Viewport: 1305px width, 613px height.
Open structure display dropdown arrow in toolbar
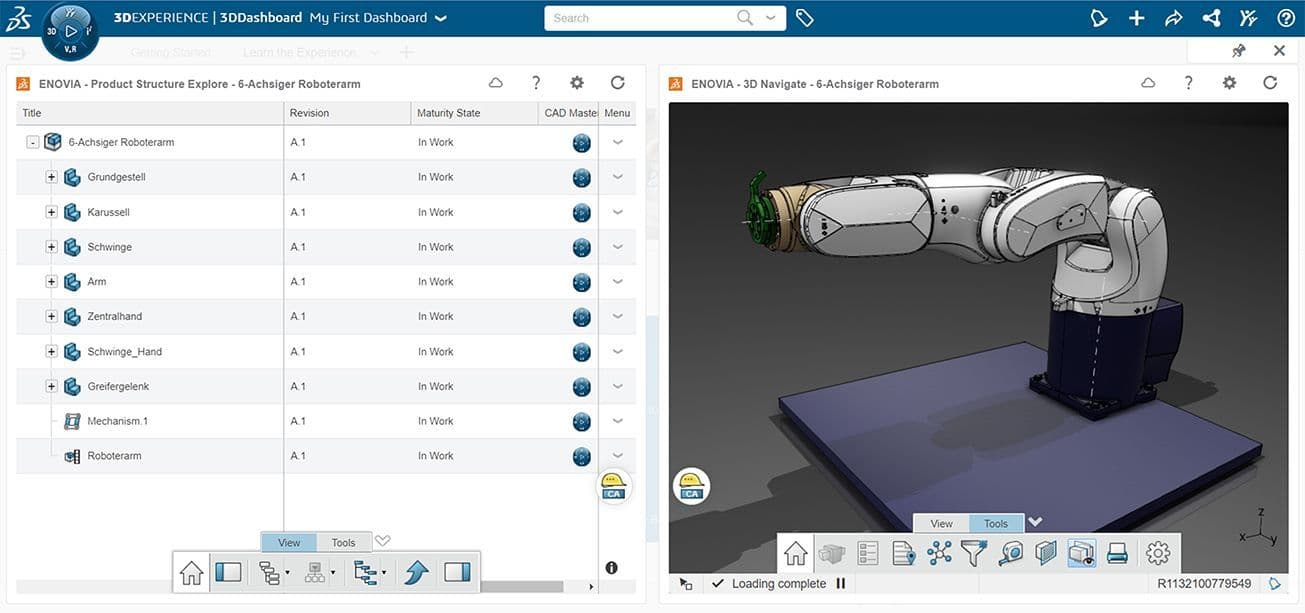(287, 574)
